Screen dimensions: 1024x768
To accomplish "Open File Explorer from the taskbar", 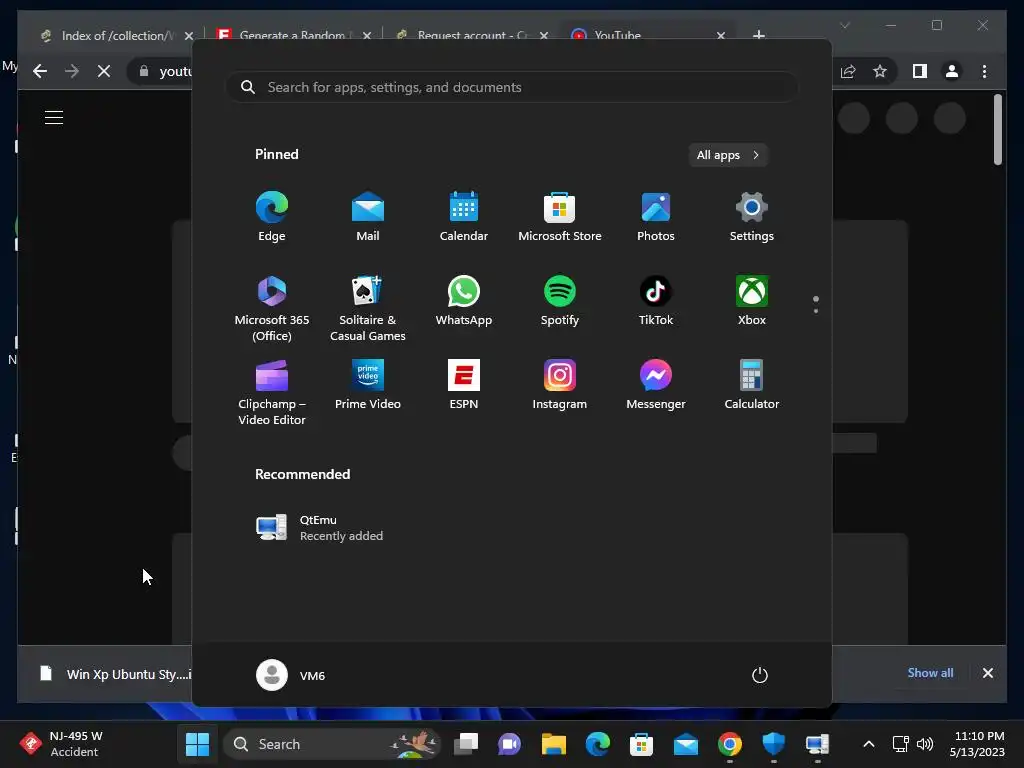I will point(554,744).
